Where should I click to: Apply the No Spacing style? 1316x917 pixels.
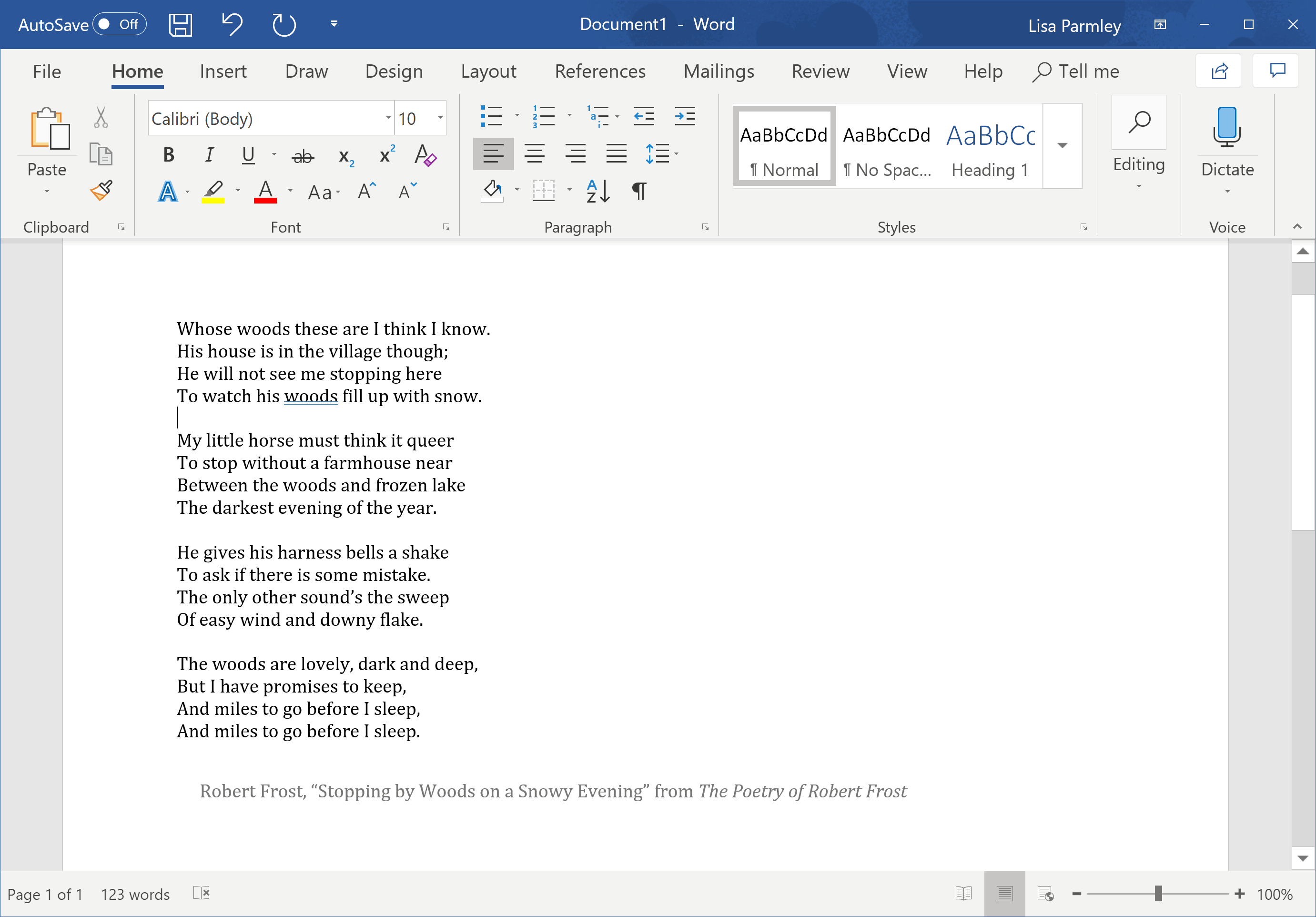887,146
